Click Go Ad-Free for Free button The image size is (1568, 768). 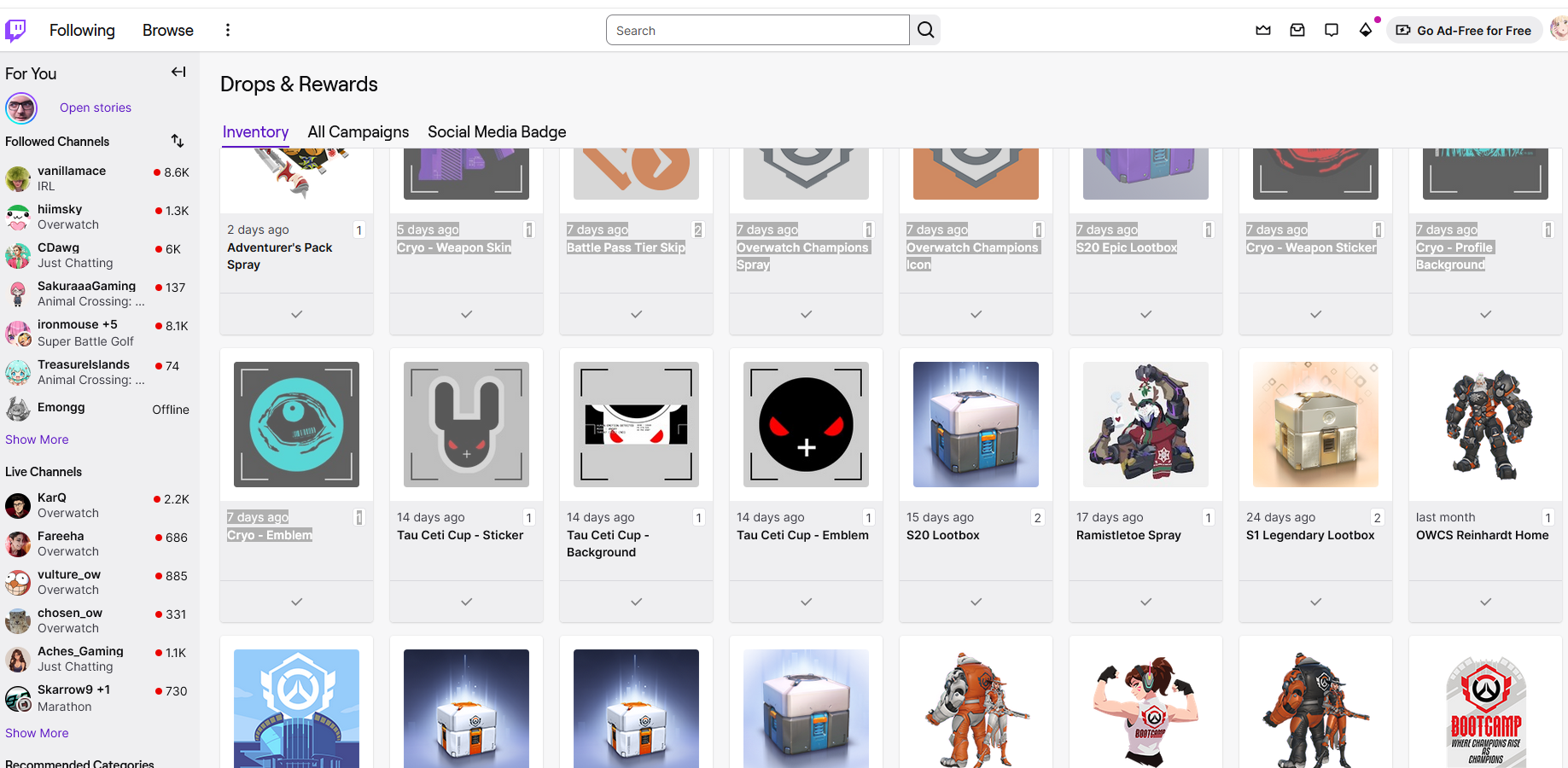point(1464,31)
